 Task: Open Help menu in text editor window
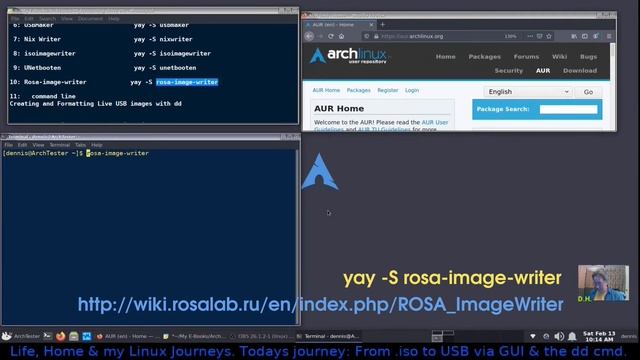point(114,18)
